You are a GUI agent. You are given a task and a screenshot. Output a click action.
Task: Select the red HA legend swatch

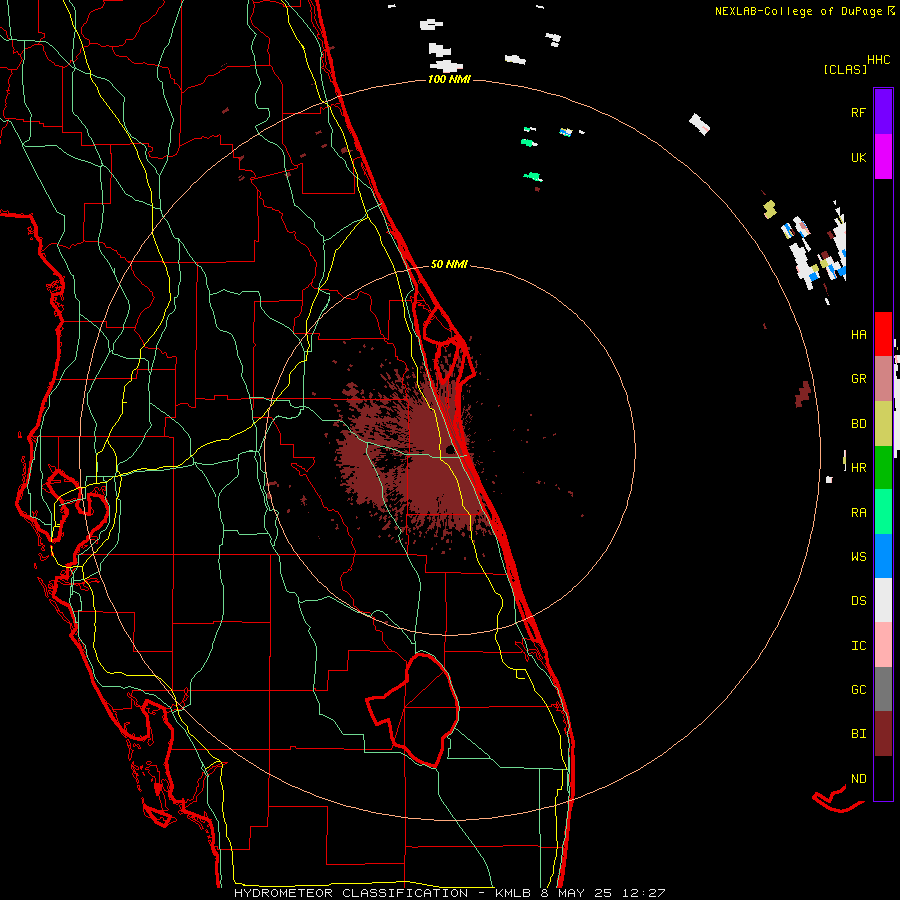point(883,334)
